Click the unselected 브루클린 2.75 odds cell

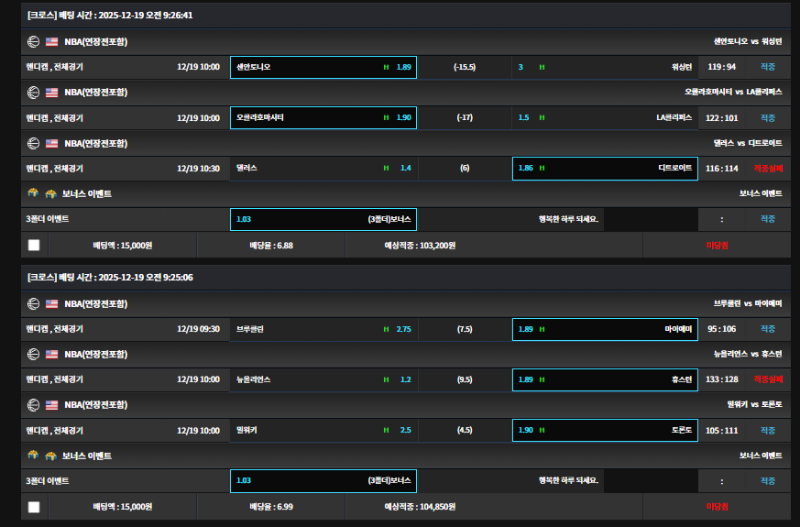(323, 328)
